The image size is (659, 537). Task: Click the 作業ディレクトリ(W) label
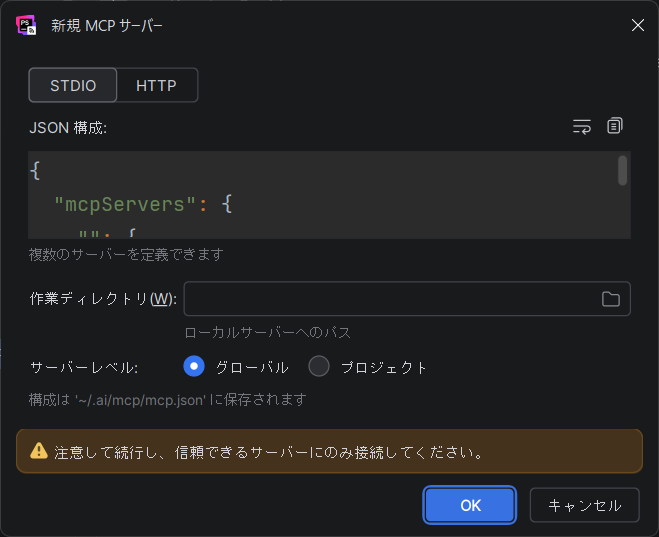click(103, 299)
